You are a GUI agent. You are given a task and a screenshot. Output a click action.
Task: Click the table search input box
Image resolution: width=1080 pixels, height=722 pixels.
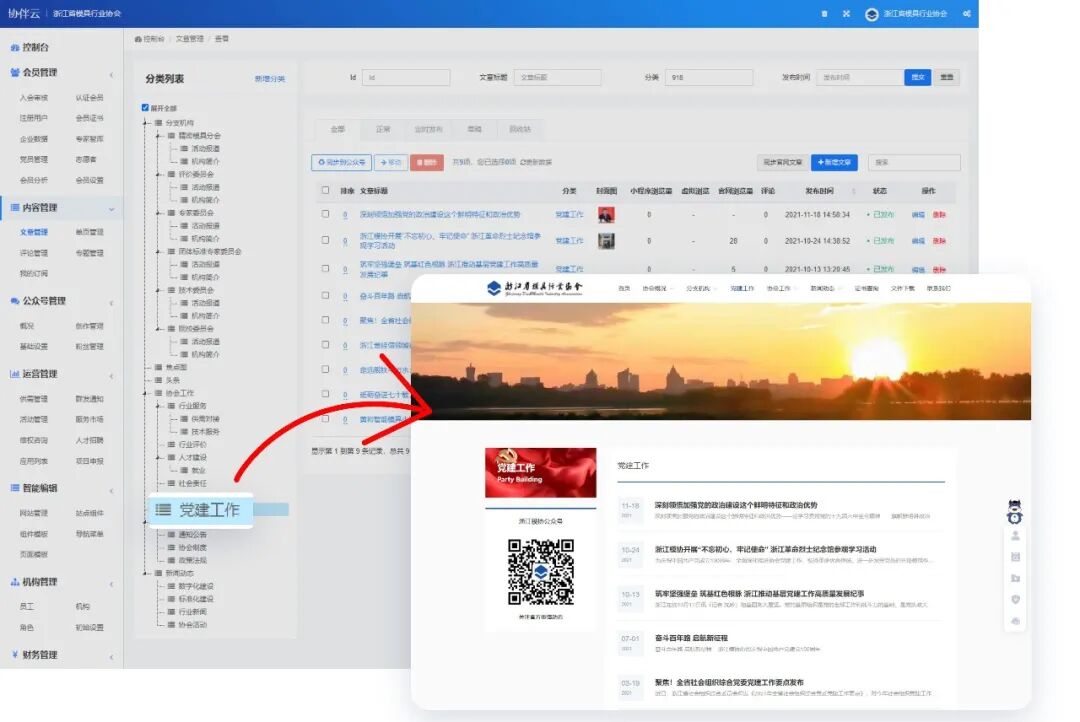click(914, 163)
